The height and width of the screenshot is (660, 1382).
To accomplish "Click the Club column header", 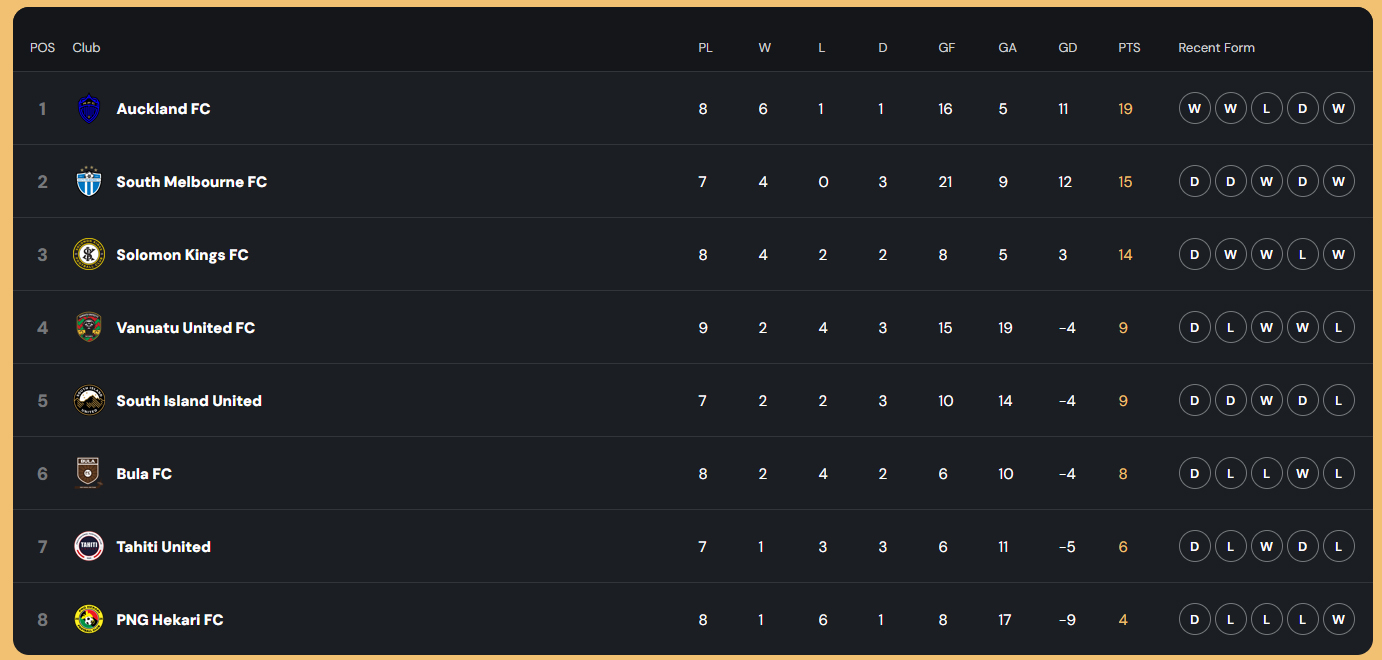I will [86, 48].
